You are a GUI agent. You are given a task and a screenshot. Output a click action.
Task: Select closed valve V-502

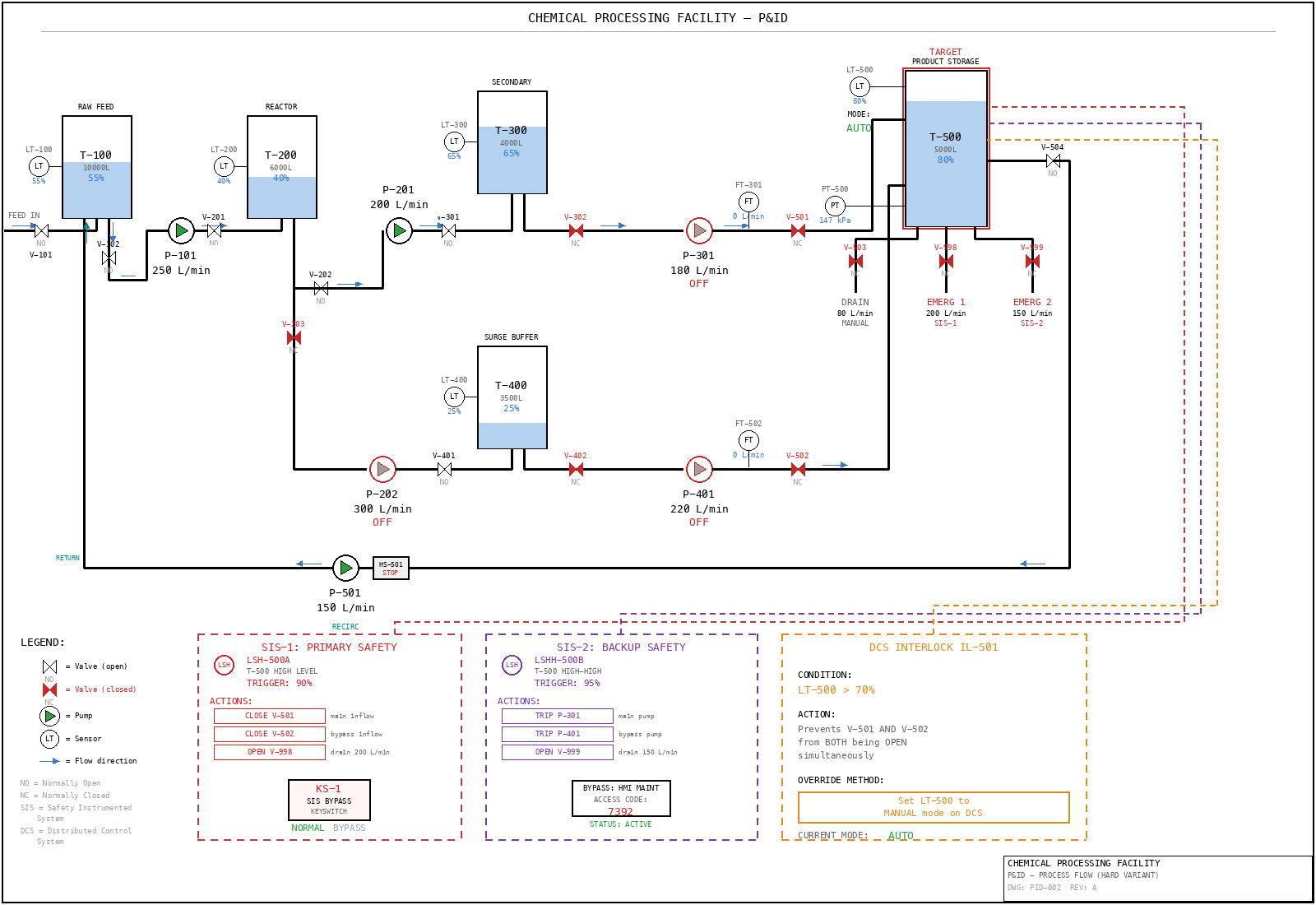(798, 470)
